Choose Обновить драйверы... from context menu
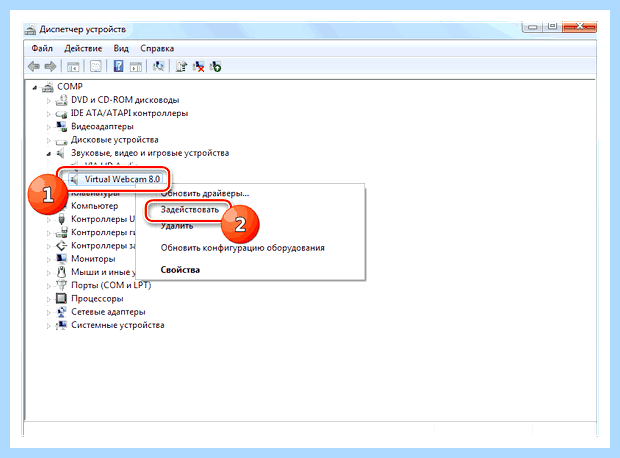 pyautogui.click(x=205, y=193)
